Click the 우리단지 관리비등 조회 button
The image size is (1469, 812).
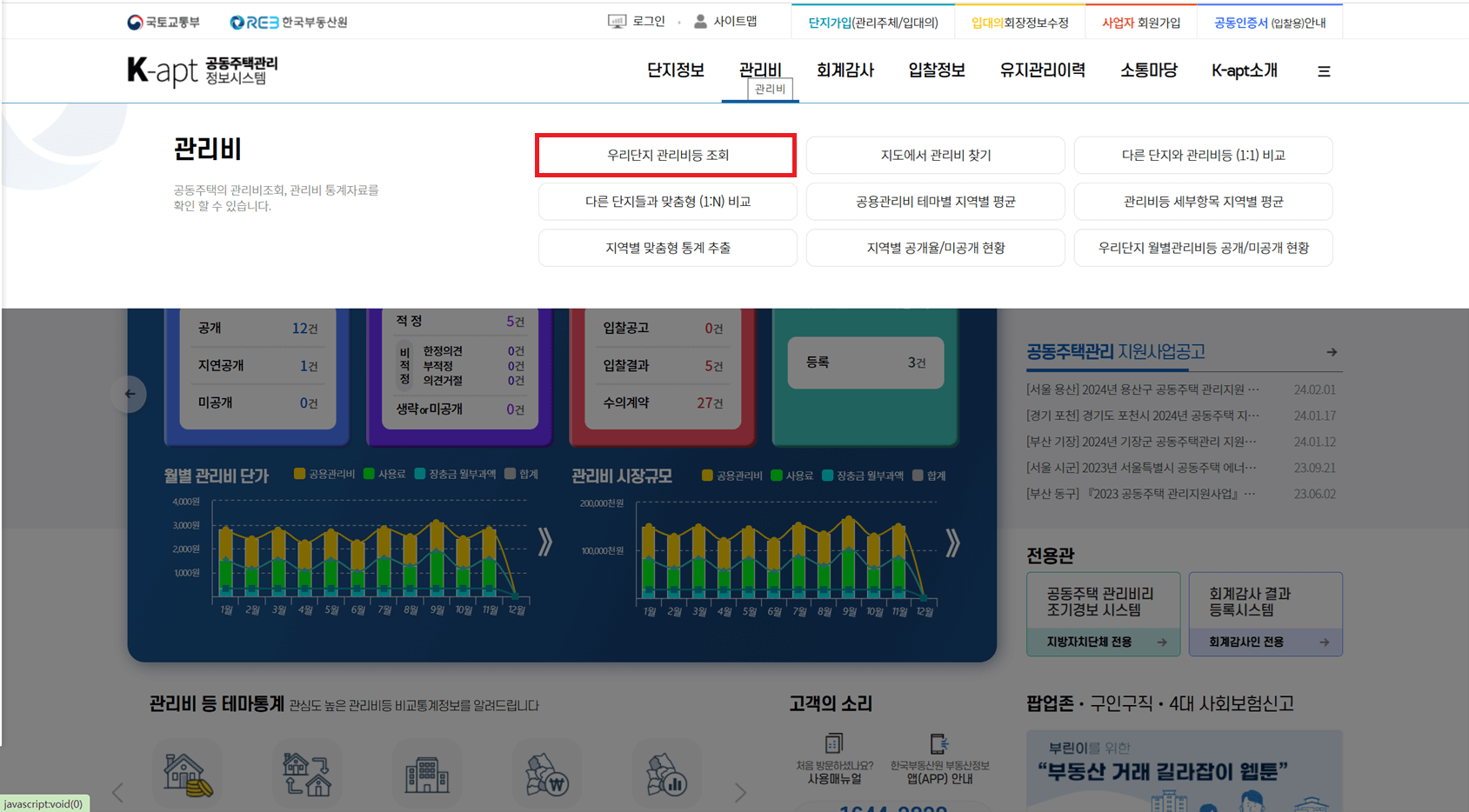click(x=665, y=155)
